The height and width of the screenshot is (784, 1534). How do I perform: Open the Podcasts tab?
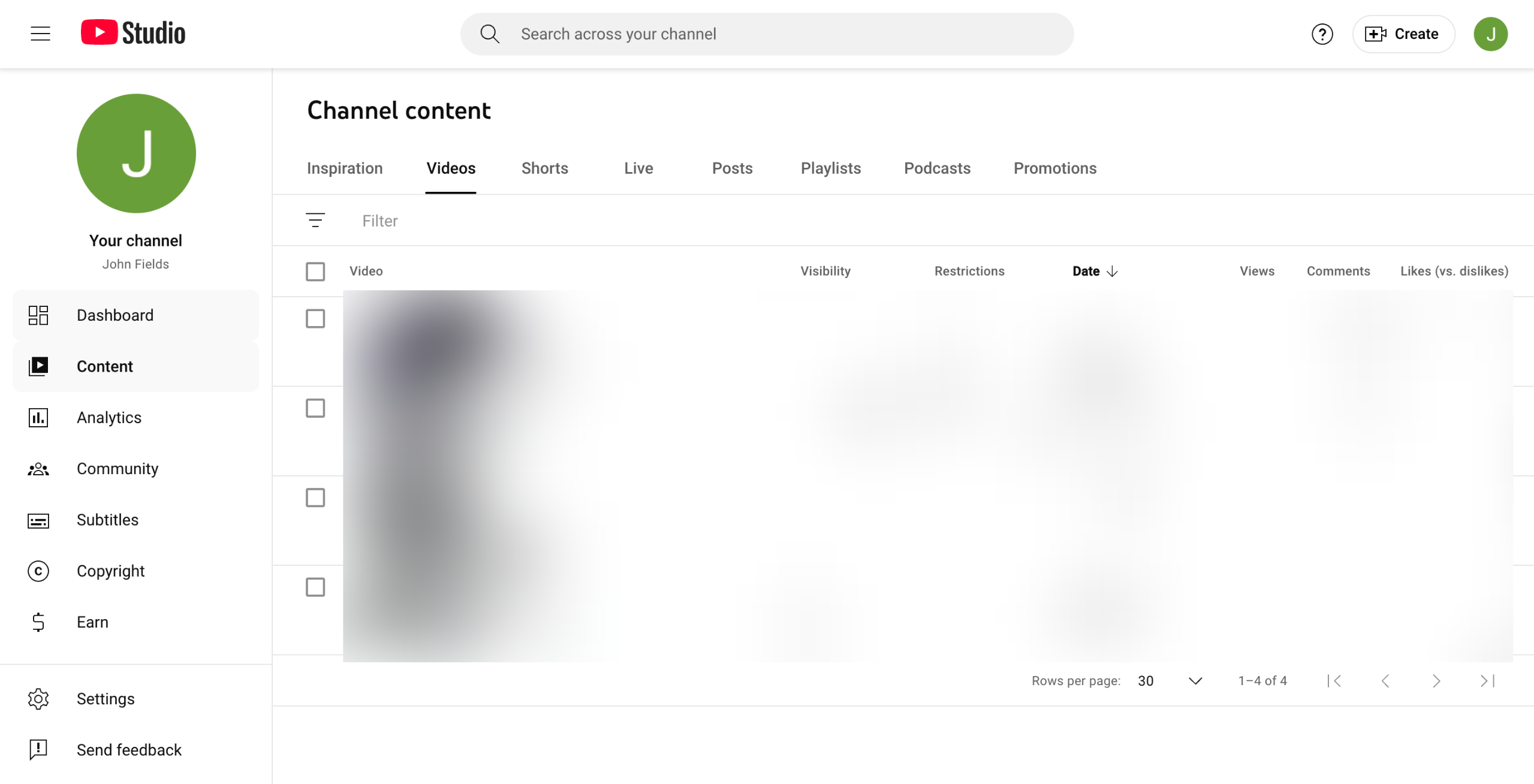pyautogui.click(x=937, y=168)
